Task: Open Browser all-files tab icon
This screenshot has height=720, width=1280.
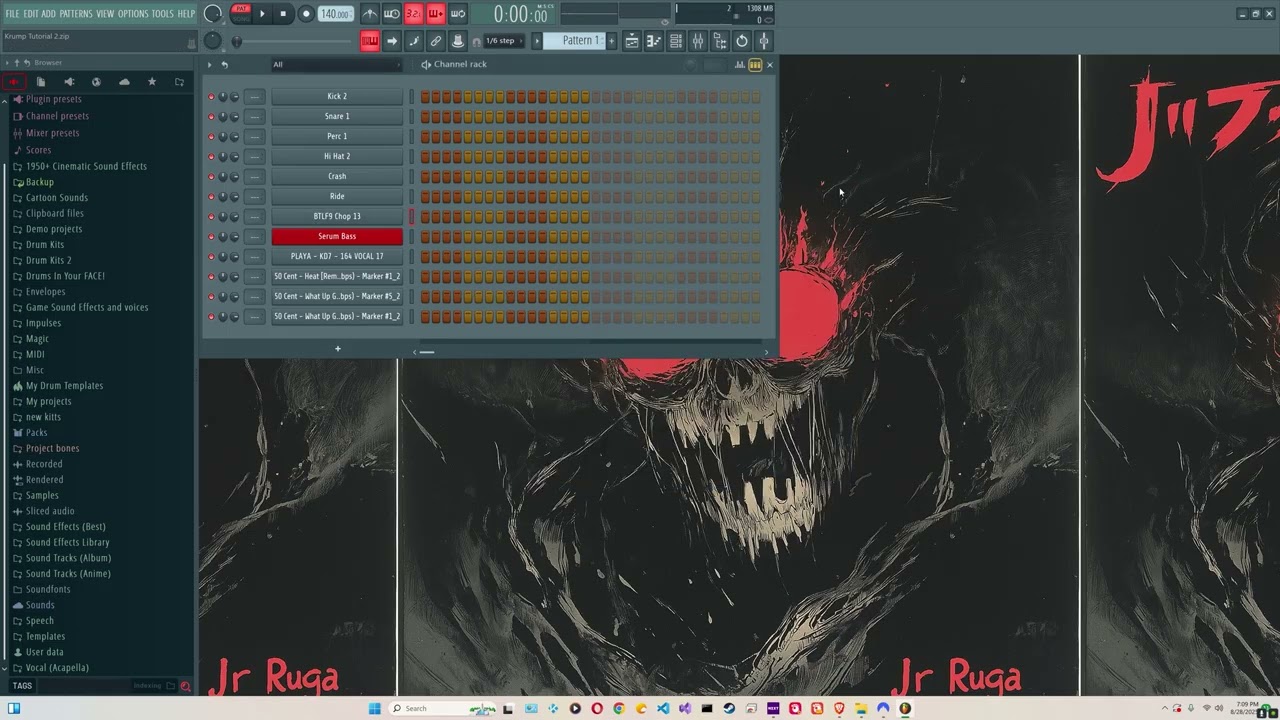Action: pyautogui.click(x=14, y=82)
